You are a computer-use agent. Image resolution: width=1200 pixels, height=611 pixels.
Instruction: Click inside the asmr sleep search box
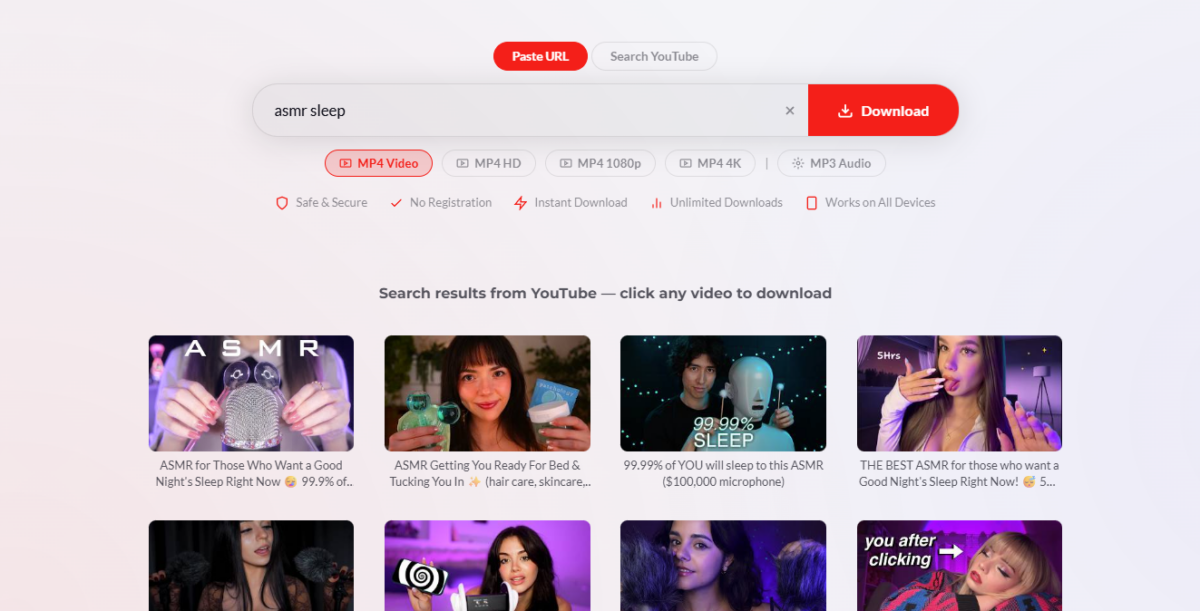click(500, 110)
